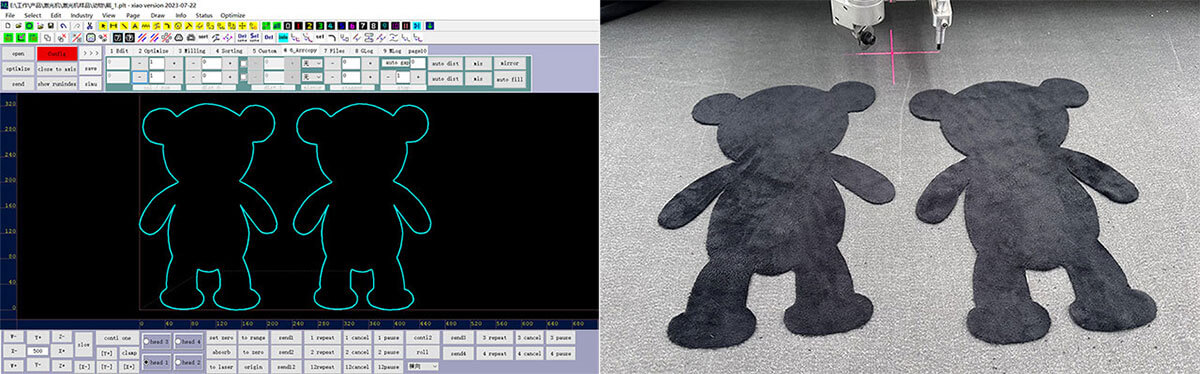Select the head 1 radio button
The image size is (1200, 374).
(146, 362)
